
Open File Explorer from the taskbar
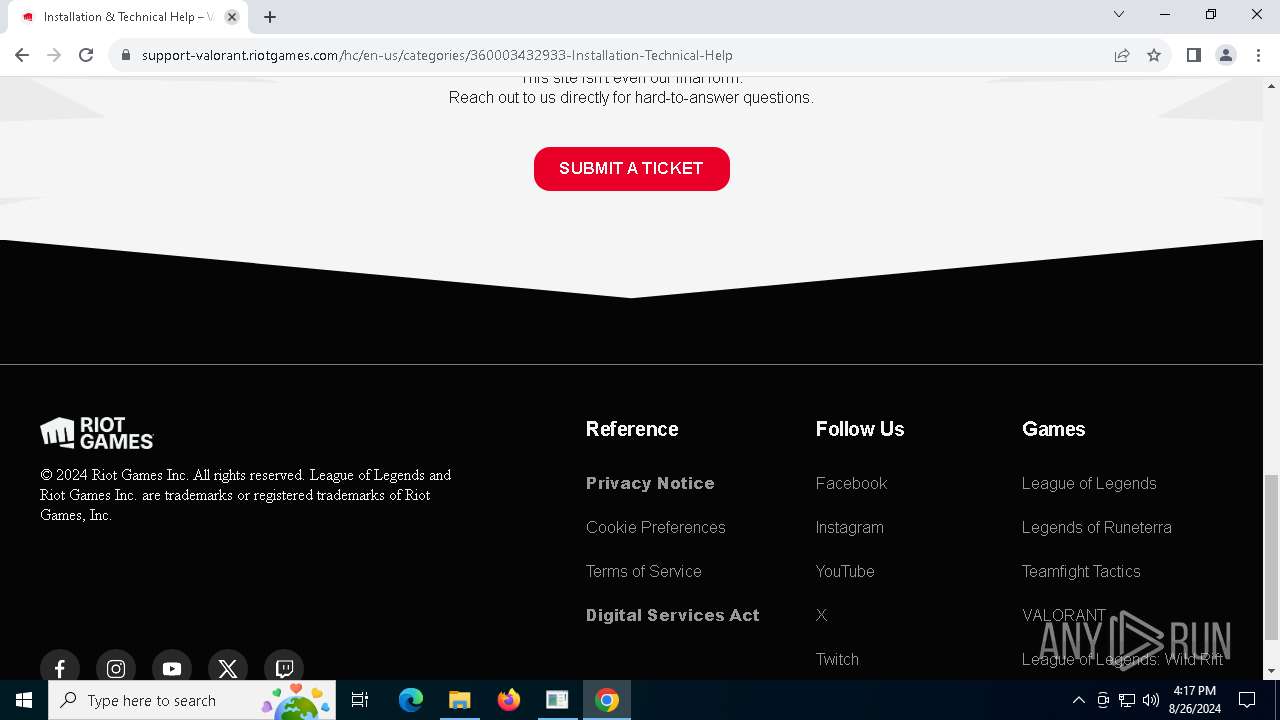[x=459, y=700]
